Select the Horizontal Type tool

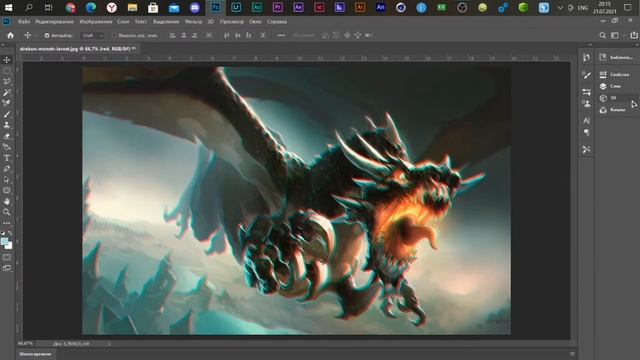point(7,158)
